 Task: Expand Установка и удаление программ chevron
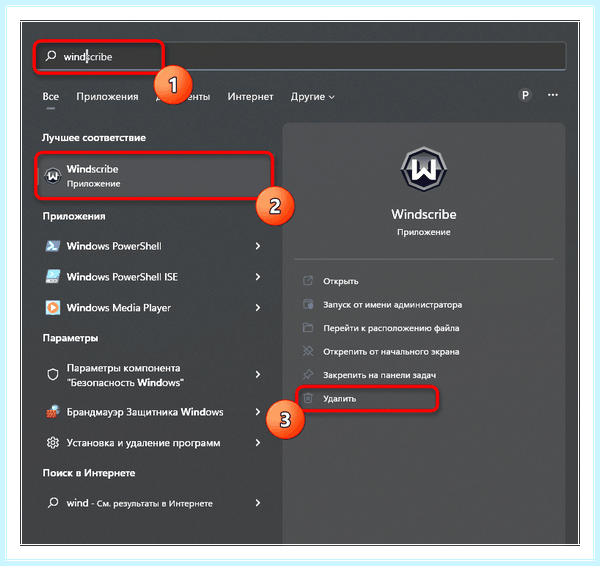[x=258, y=443]
